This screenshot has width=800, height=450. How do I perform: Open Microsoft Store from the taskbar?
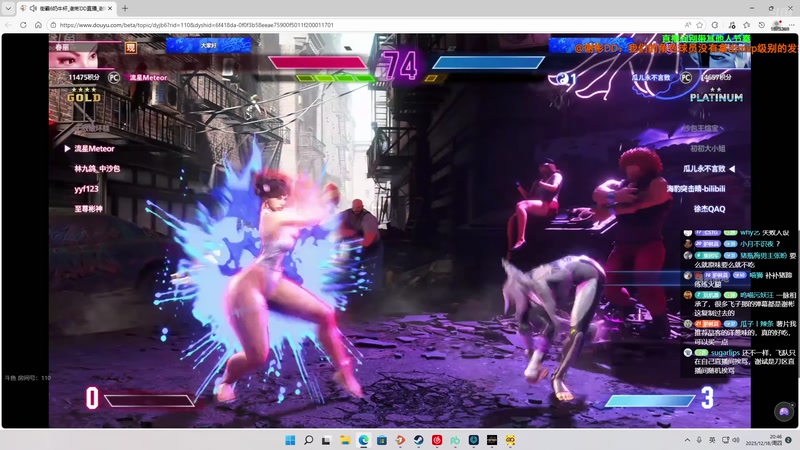382,440
